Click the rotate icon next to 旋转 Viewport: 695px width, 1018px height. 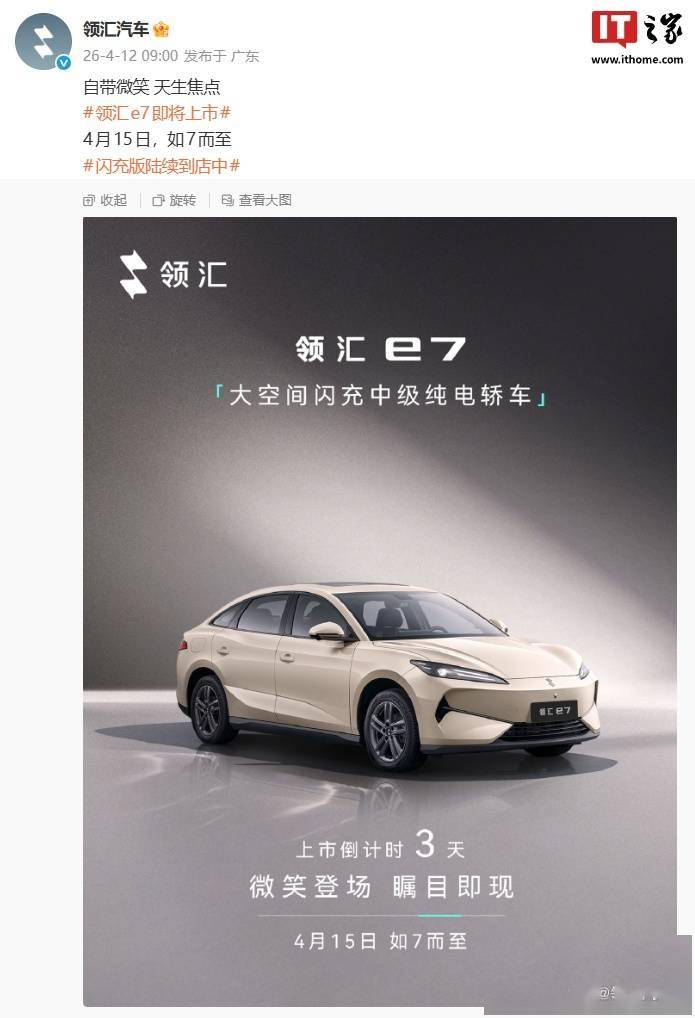pos(158,201)
